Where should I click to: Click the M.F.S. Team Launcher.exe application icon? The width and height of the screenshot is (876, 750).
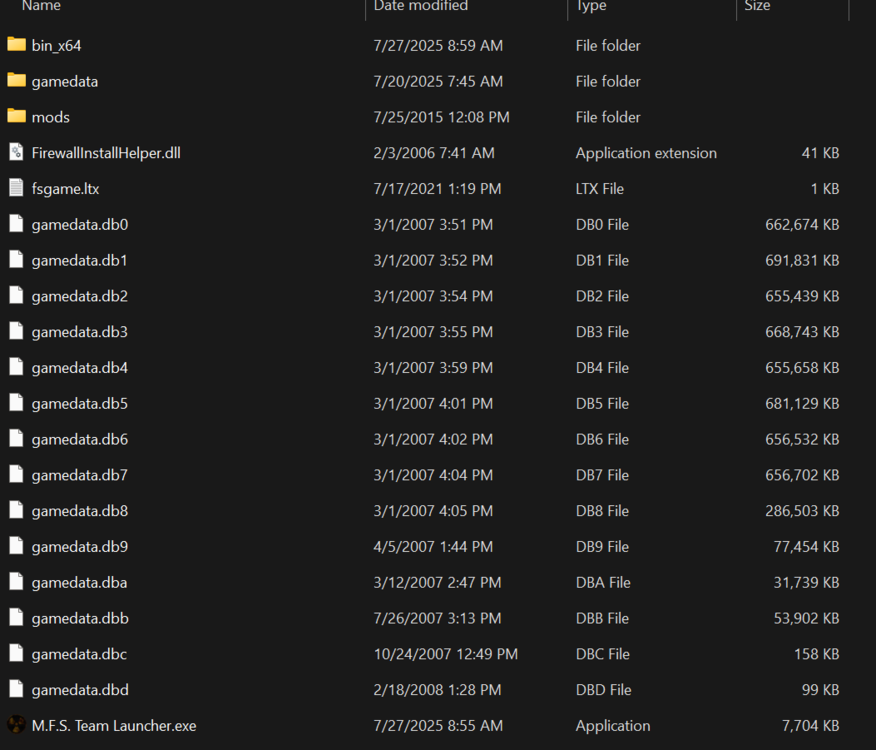16,725
